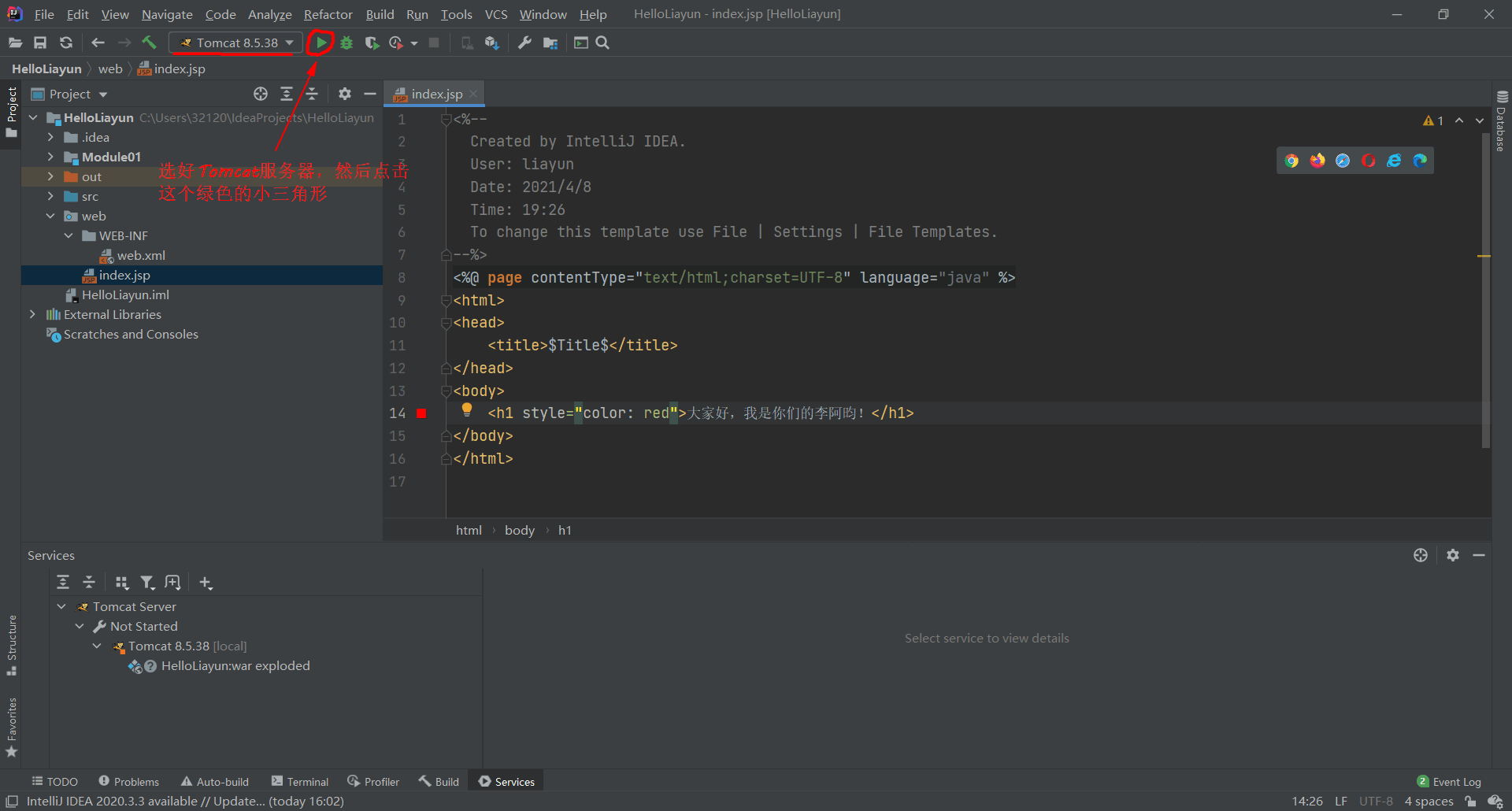Screen dimensions: 1512x811
Task: Open the Tomcat 8.5.38 run configuration dropdown
Action: click(x=236, y=43)
